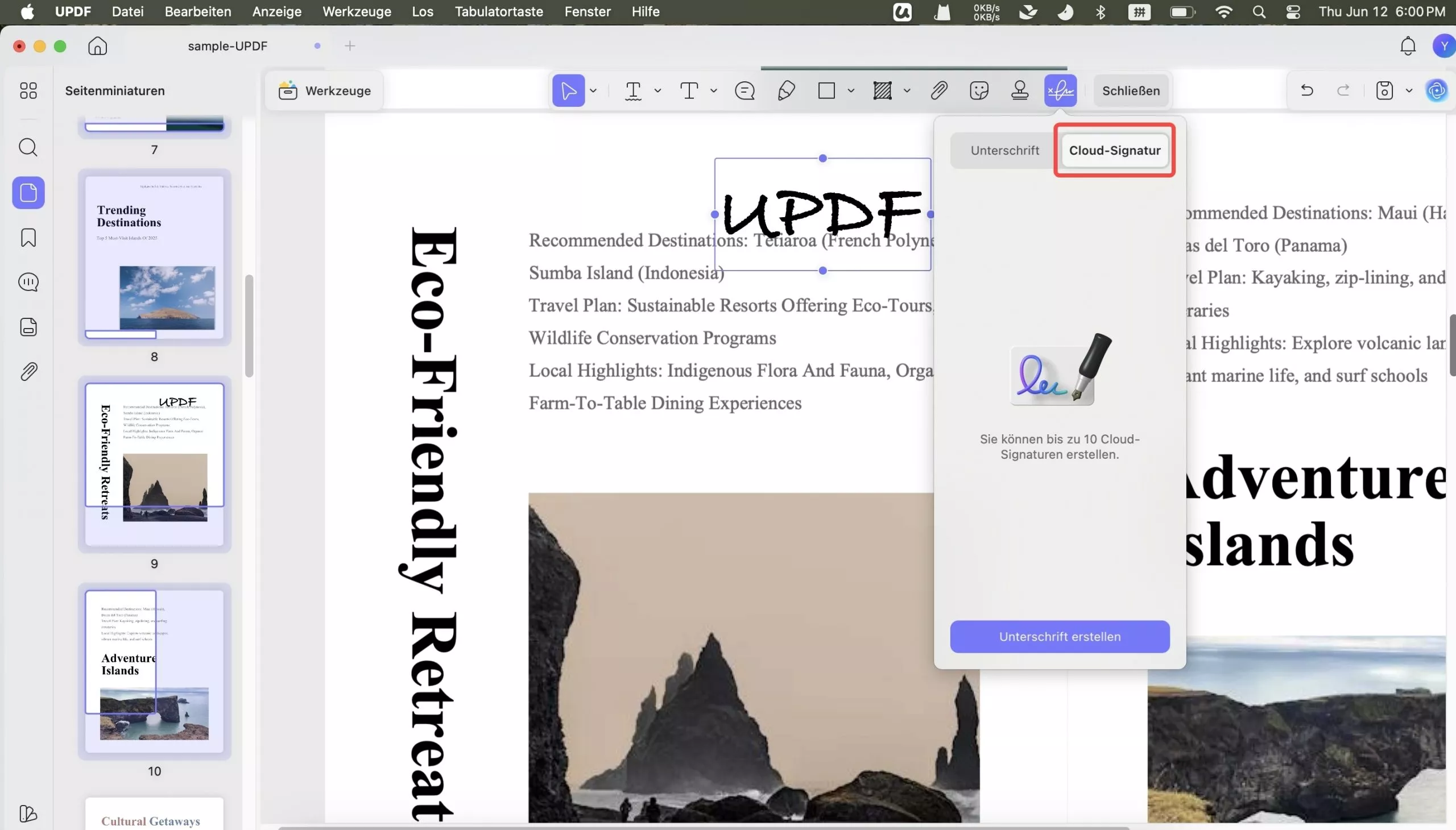Open the sticker tool
The width and height of the screenshot is (1456, 830).
(979, 90)
